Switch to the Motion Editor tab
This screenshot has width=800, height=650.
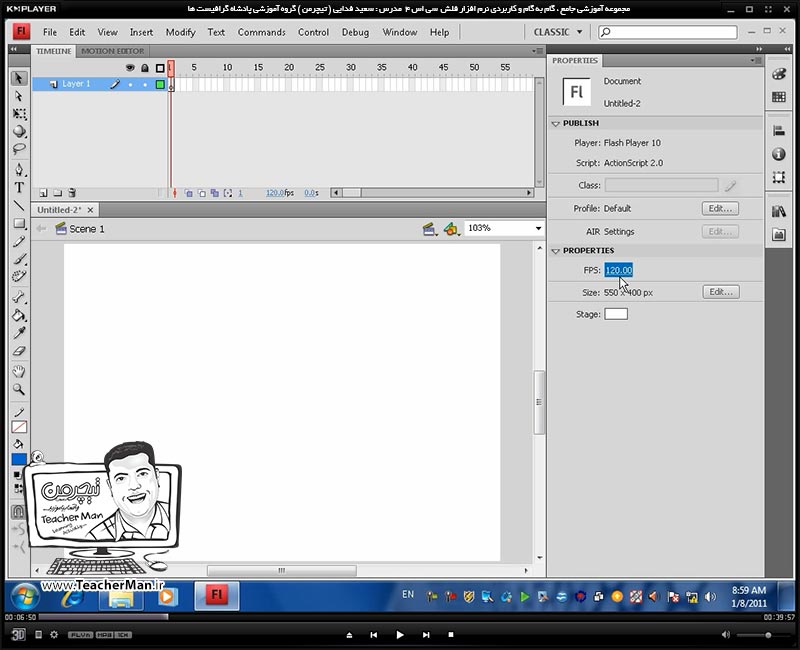click(x=113, y=51)
